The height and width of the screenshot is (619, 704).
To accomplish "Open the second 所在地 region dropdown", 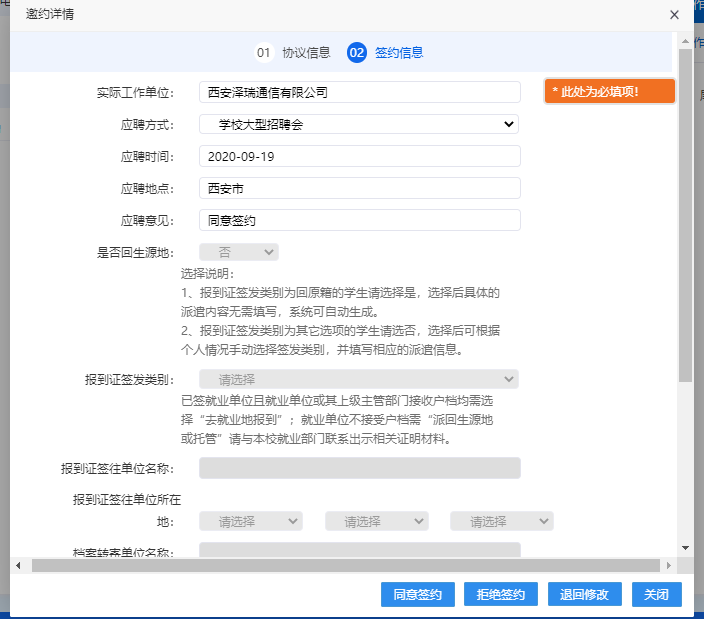I will (x=376, y=521).
